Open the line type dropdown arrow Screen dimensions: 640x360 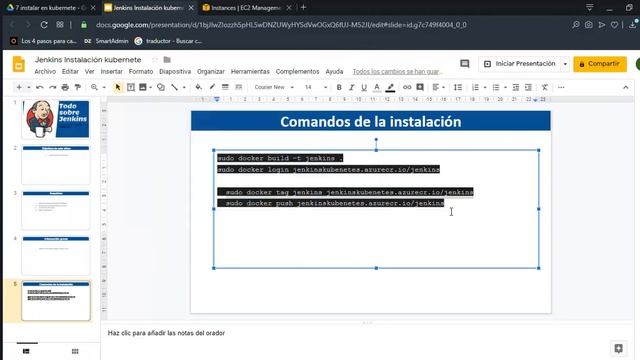coord(184,87)
